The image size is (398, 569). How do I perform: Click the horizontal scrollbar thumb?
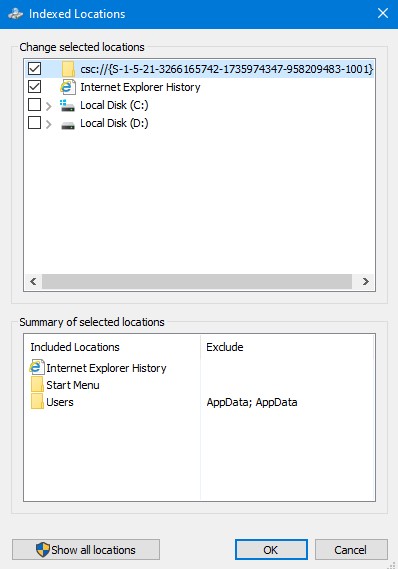tap(197, 282)
